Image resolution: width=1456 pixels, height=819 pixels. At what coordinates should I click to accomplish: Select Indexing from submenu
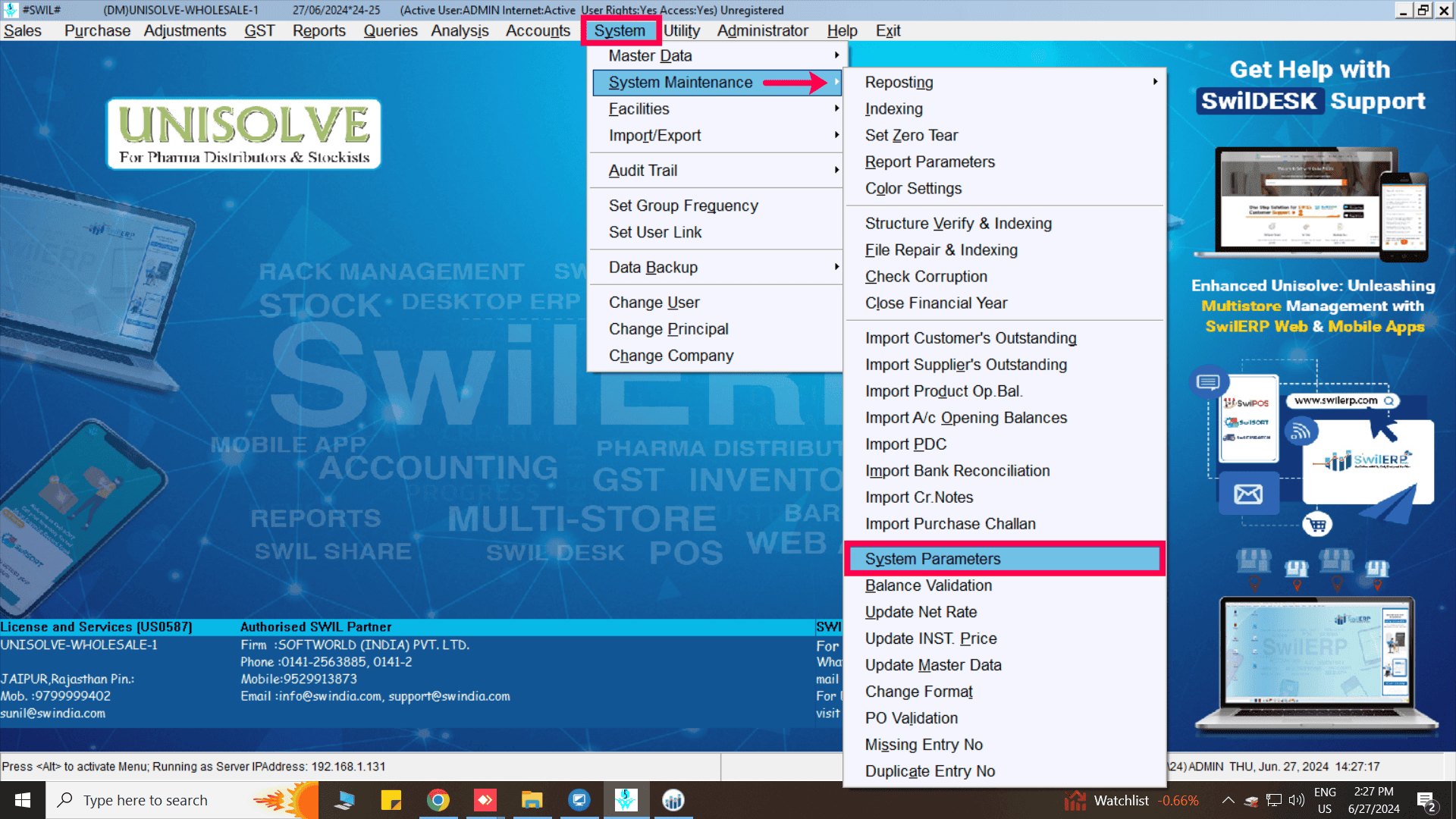1005,109
